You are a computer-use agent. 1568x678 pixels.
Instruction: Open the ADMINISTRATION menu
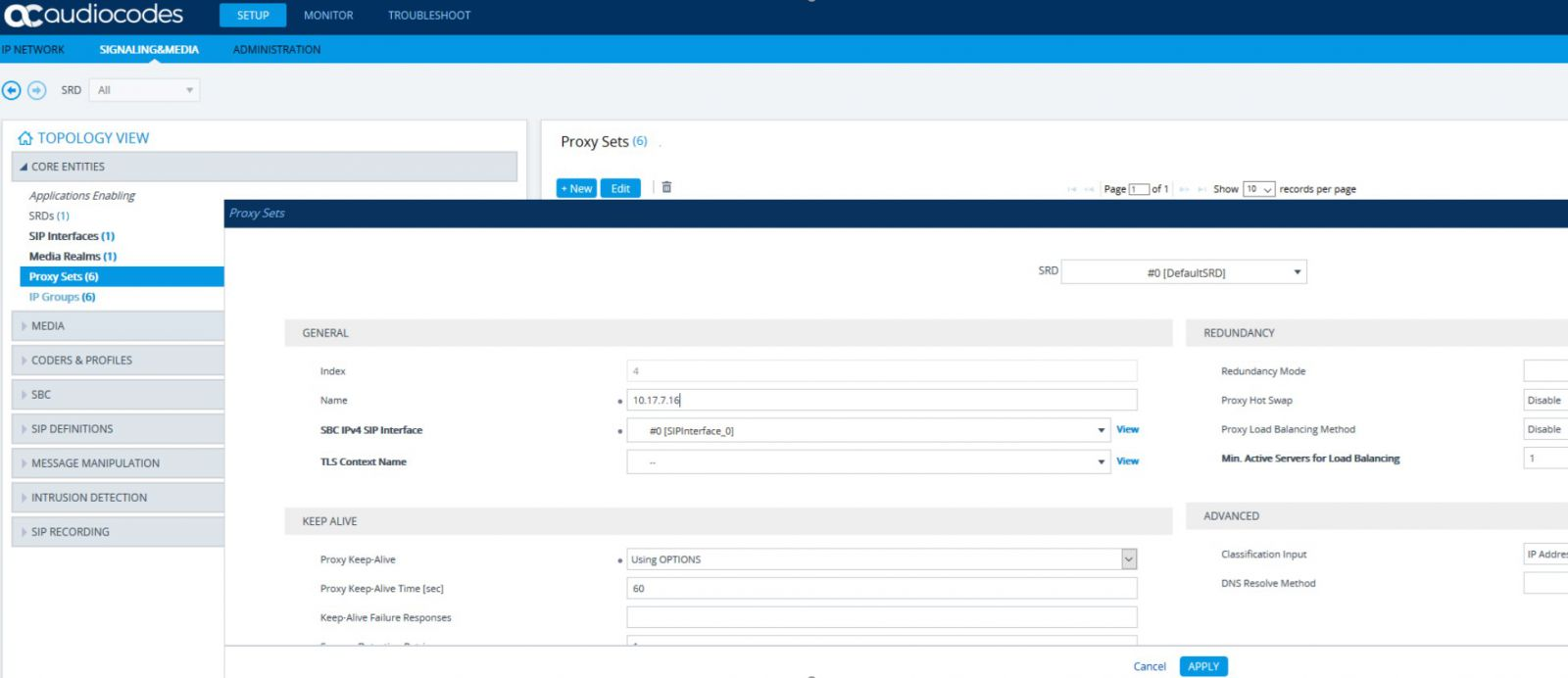point(276,50)
